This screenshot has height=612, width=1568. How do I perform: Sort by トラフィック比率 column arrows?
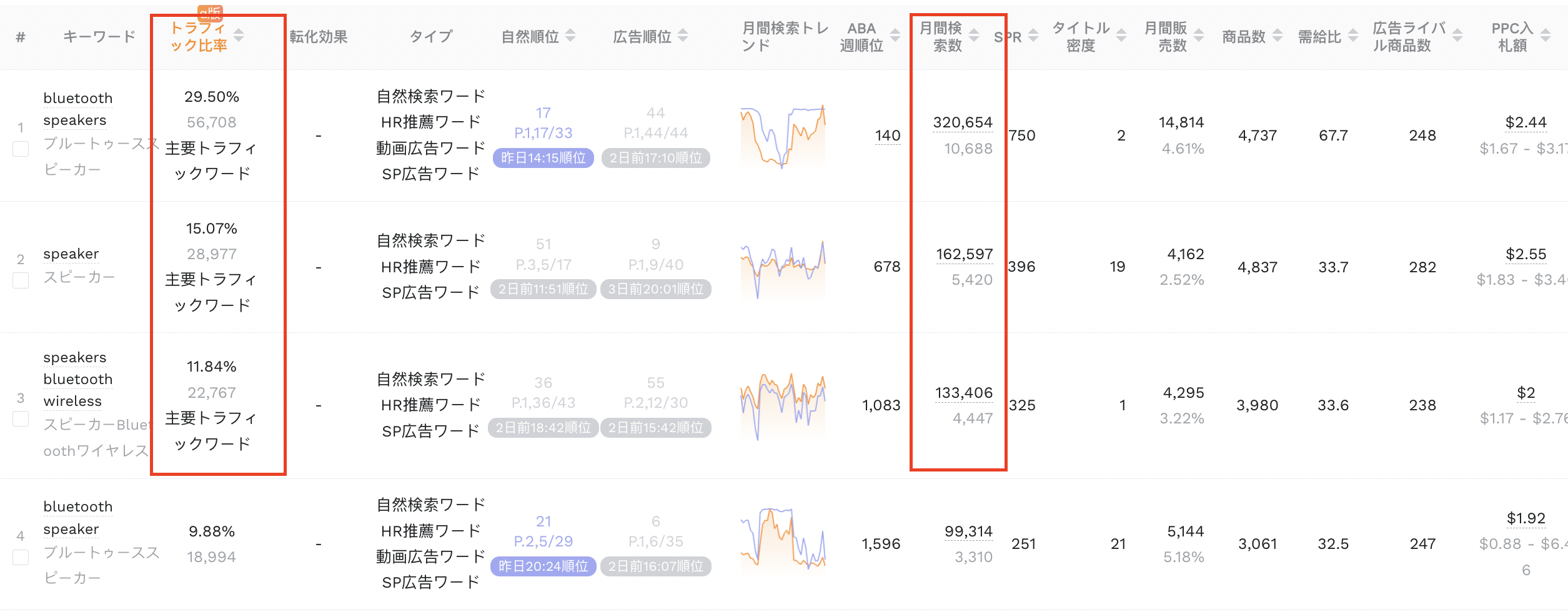239,36
